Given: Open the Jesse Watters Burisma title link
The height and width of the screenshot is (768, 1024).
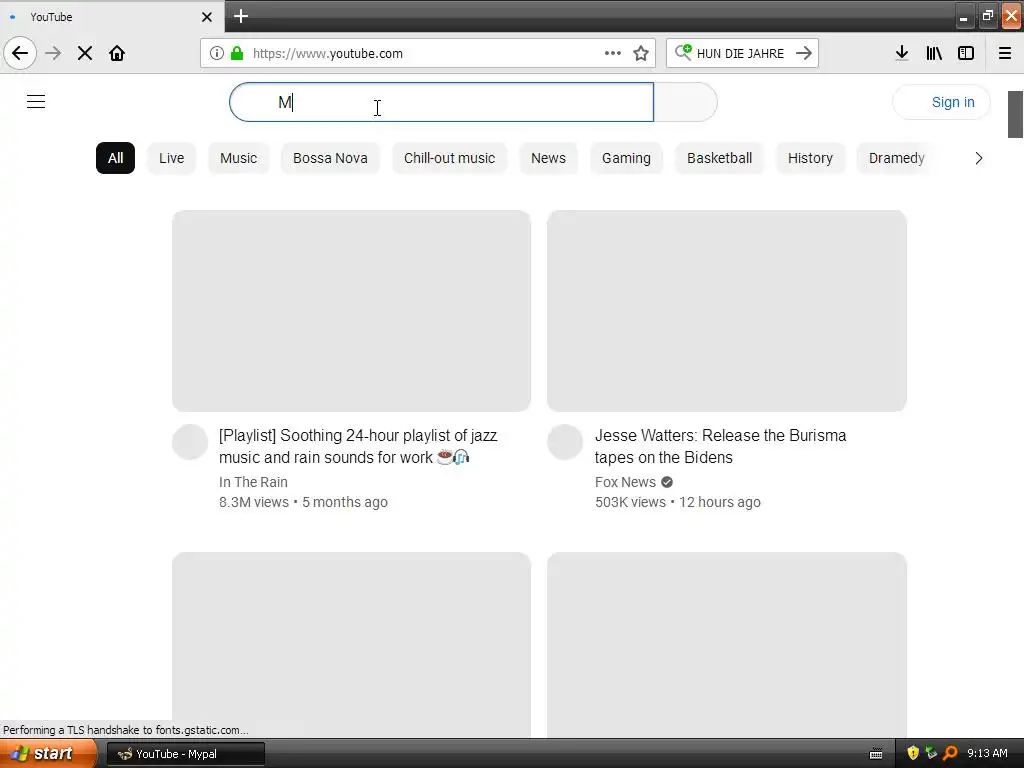Looking at the screenshot, I should 720,446.
